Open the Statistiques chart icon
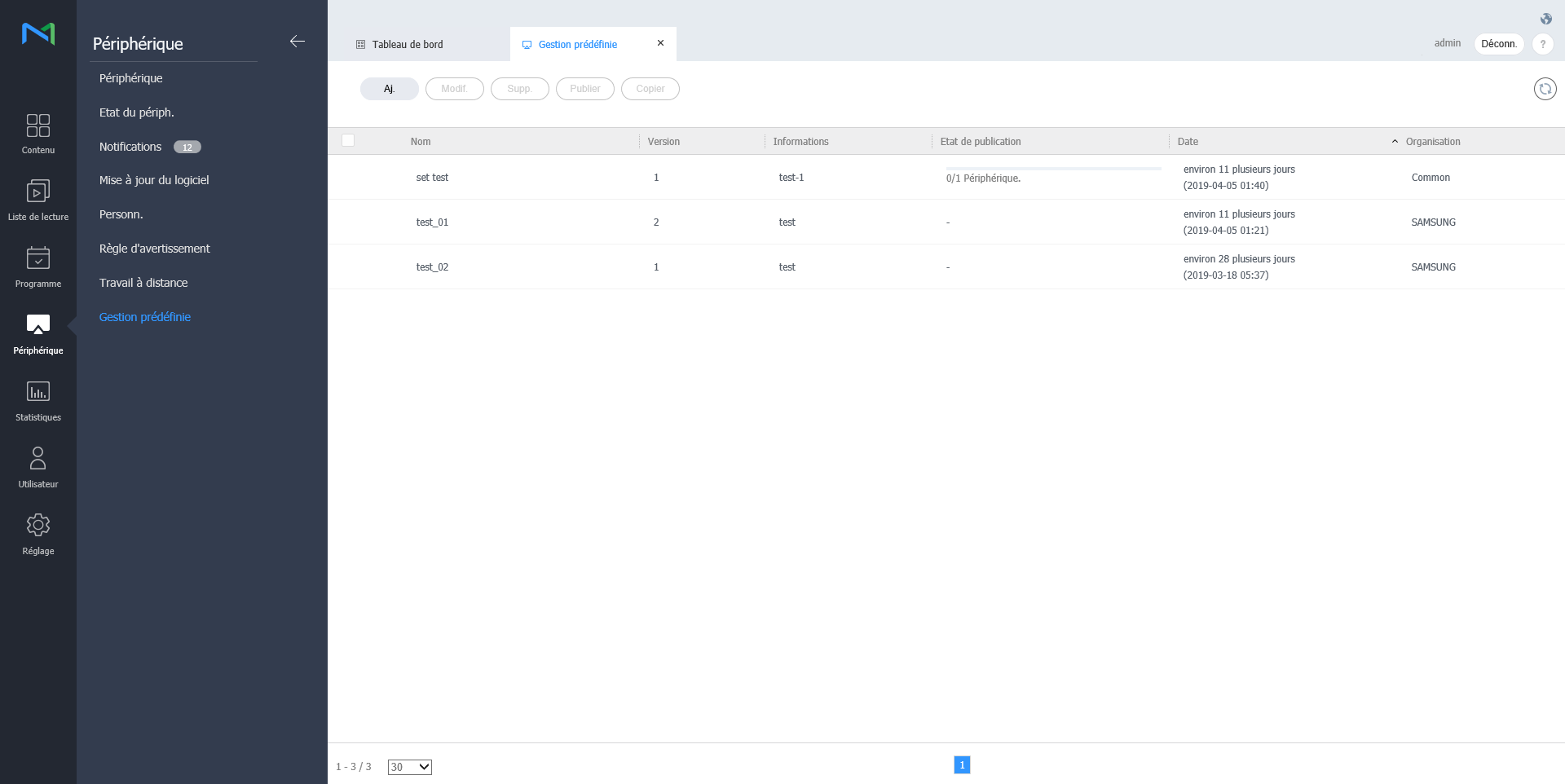Image resolution: width=1565 pixels, height=784 pixels. (x=38, y=393)
